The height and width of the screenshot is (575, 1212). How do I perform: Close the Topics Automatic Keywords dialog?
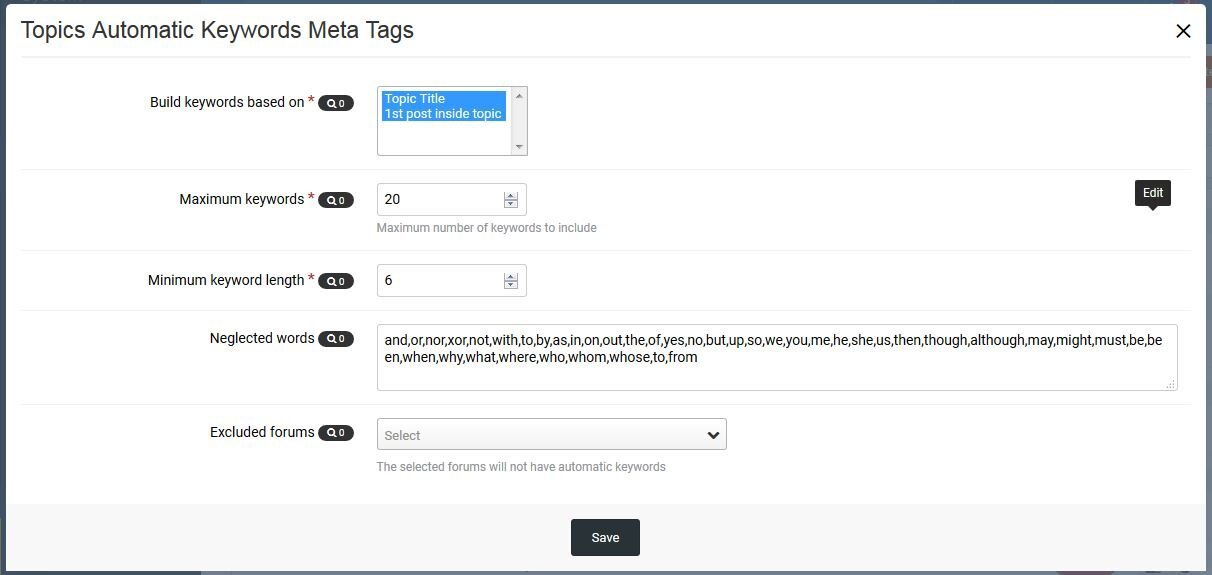1183,31
